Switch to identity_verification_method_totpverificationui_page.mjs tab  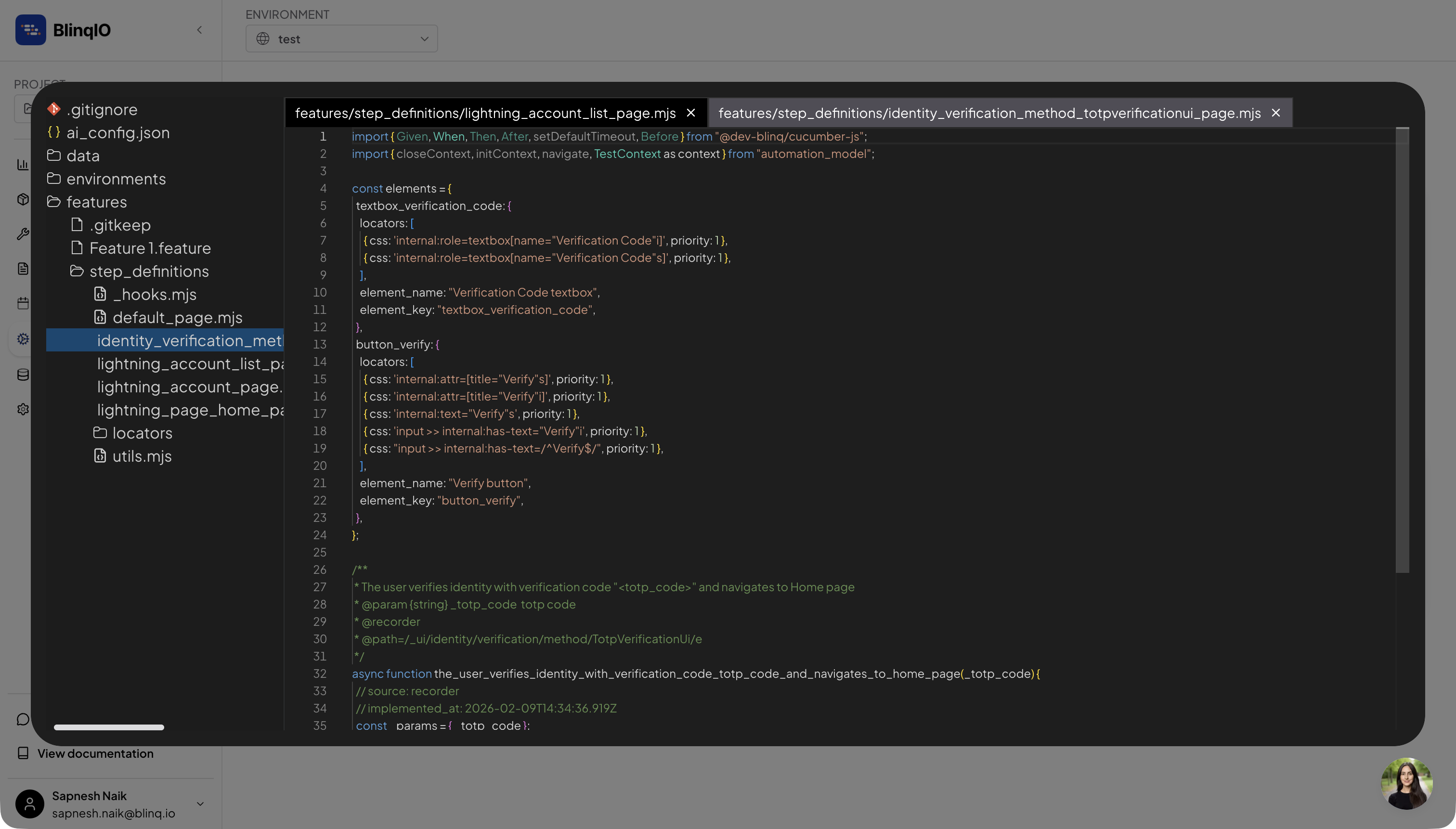[x=989, y=113]
